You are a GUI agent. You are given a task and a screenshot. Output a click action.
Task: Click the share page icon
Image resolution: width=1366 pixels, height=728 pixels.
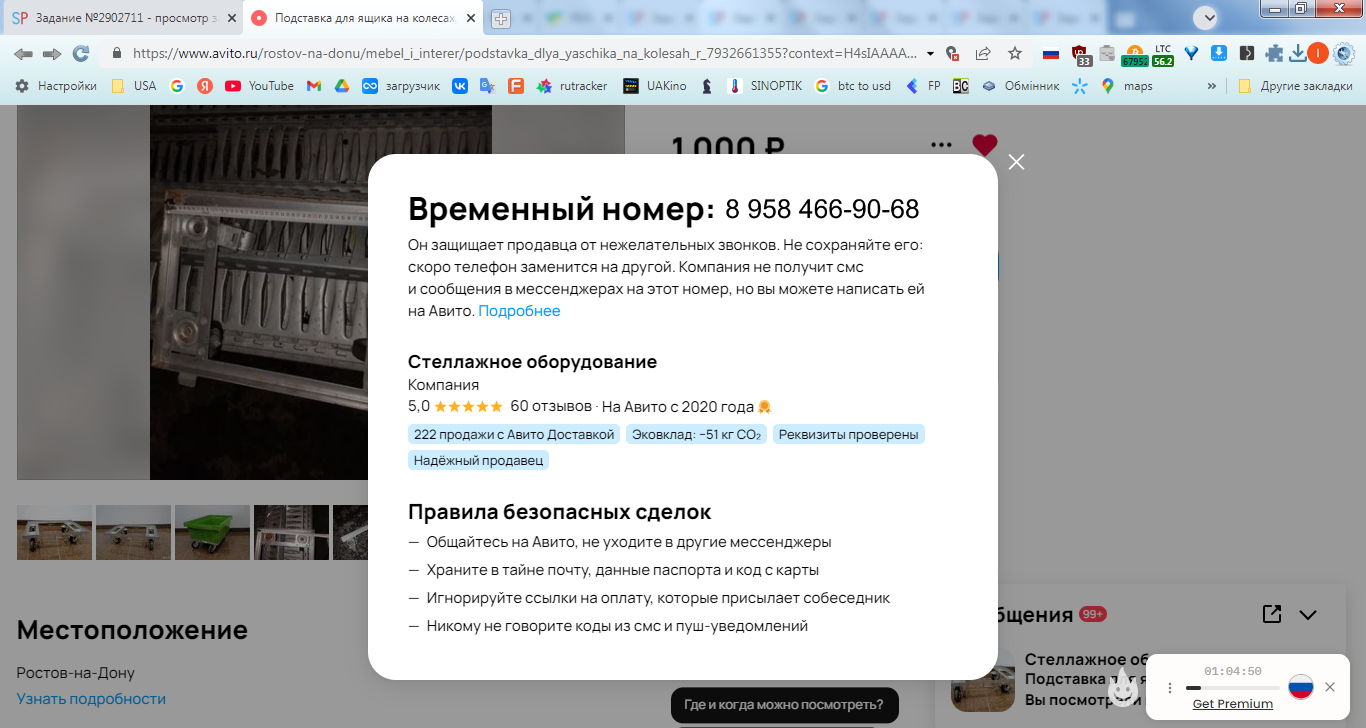coord(983,53)
